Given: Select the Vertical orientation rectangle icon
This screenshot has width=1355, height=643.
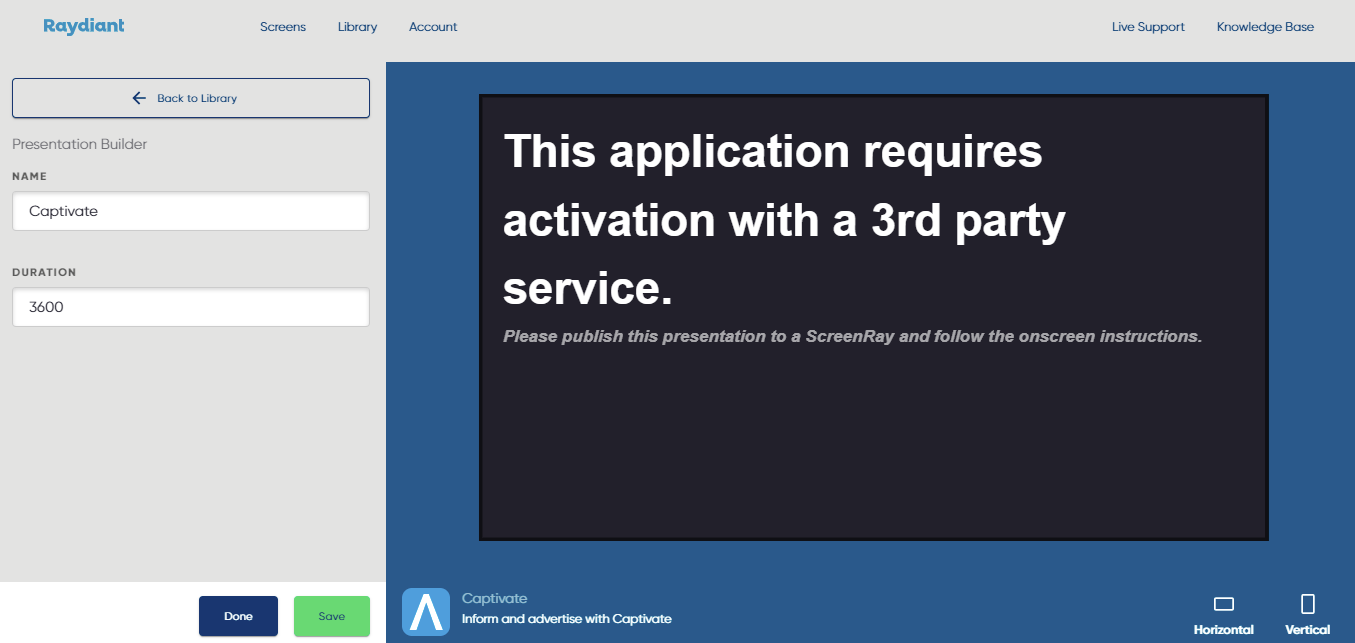Looking at the screenshot, I should click(x=1307, y=604).
